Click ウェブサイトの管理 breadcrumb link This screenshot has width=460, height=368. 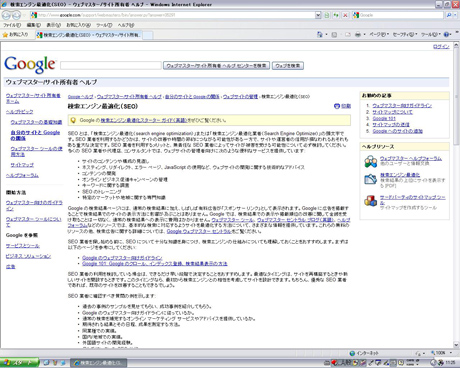(240, 97)
